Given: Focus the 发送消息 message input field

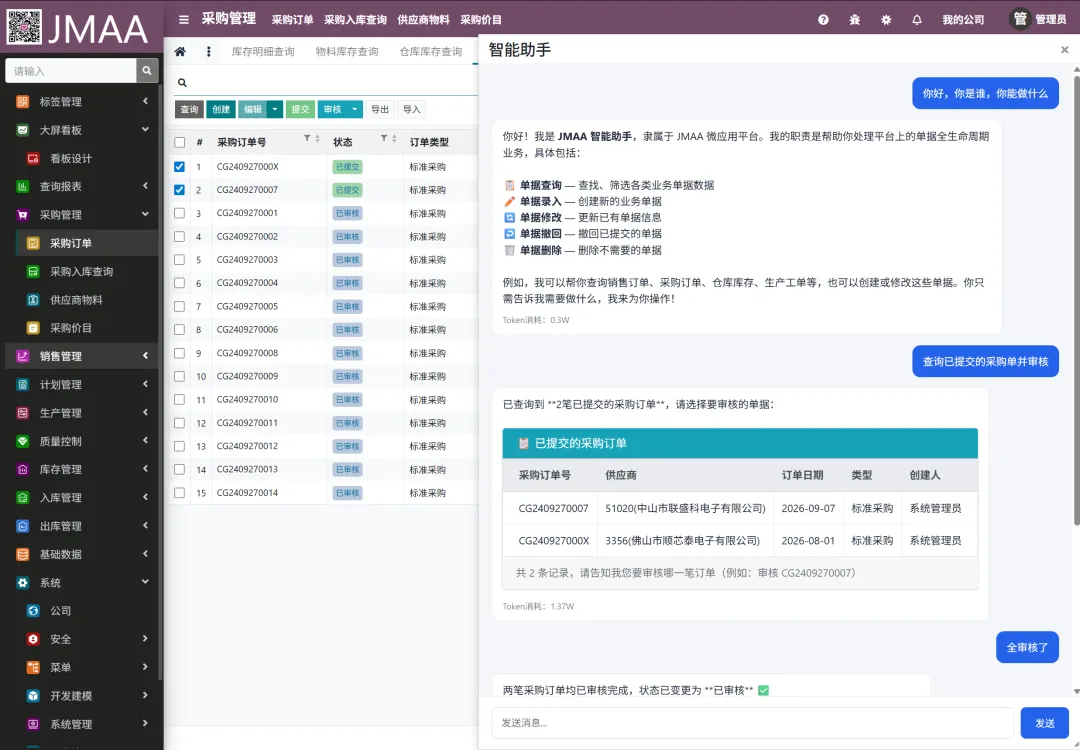Looking at the screenshot, I should point(753,722).
